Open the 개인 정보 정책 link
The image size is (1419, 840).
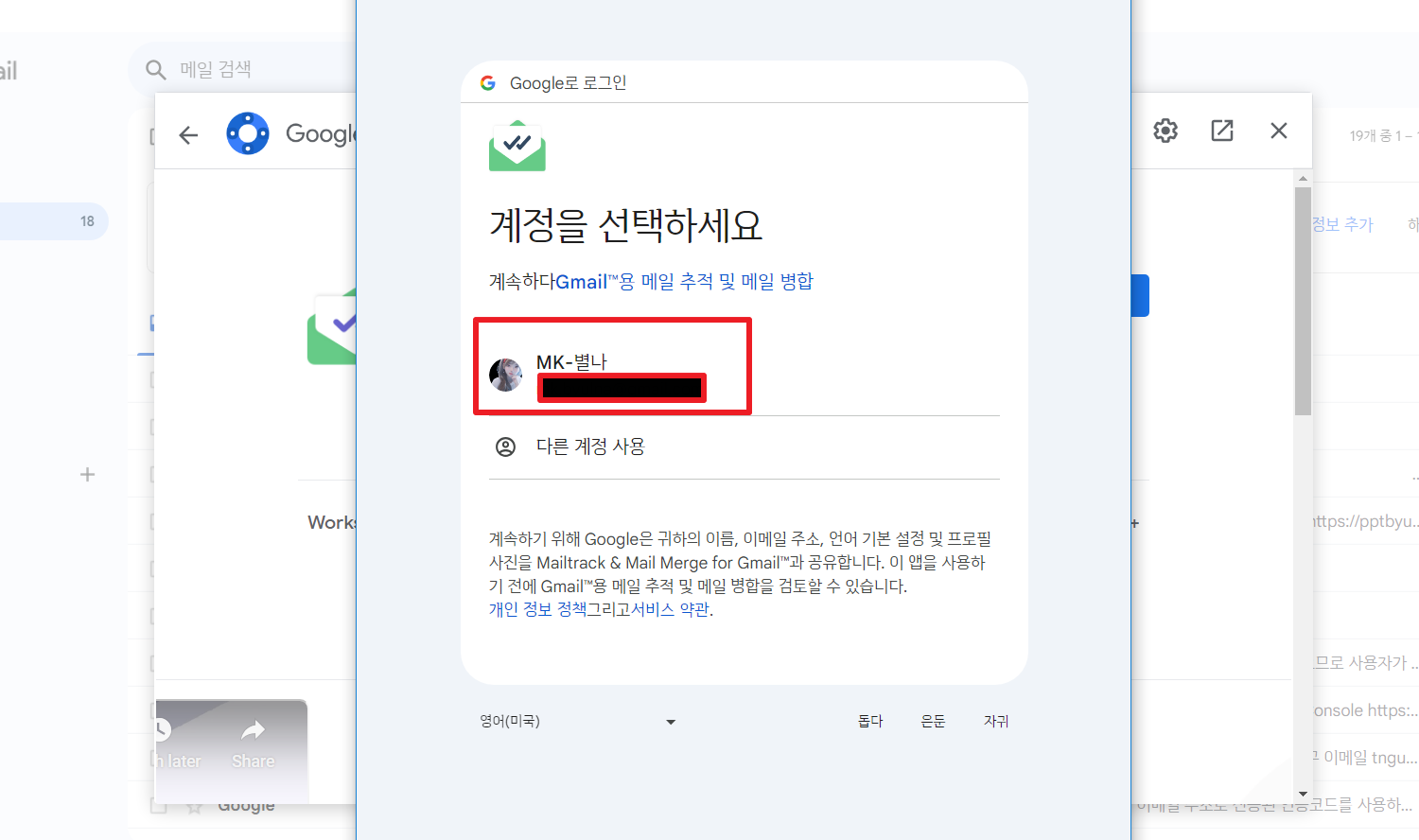pos(537,609)
